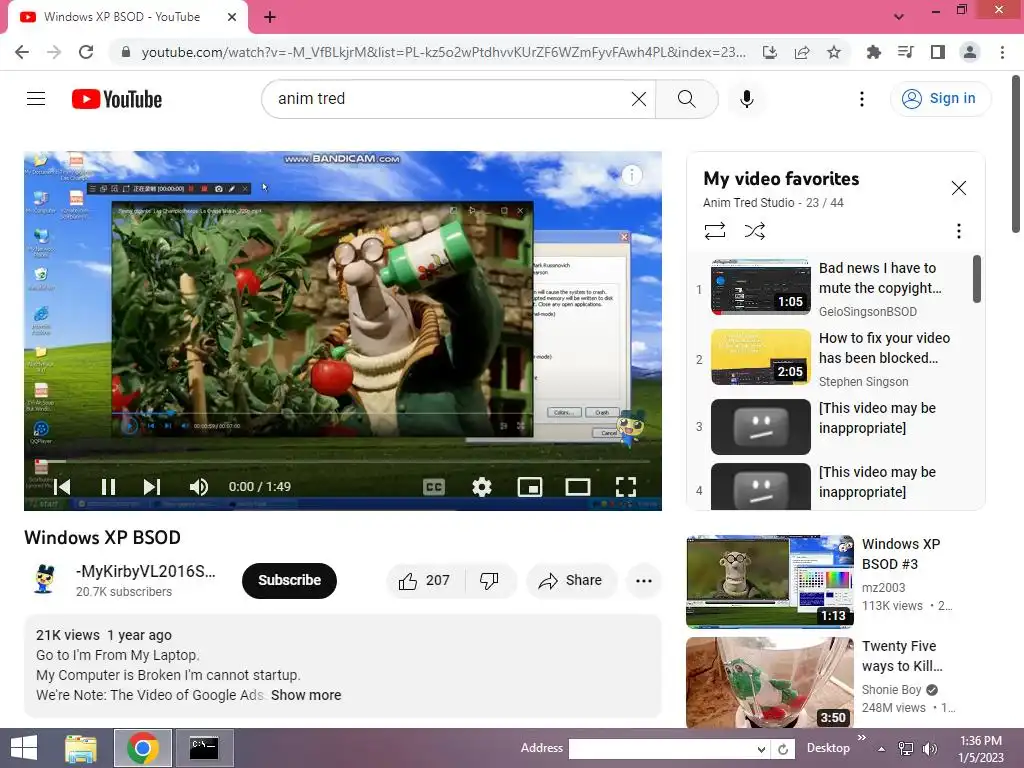The height and width of the screenshot is (768, 1024).
Task: Switch to miniplayer mode
Action: point(530,487)
